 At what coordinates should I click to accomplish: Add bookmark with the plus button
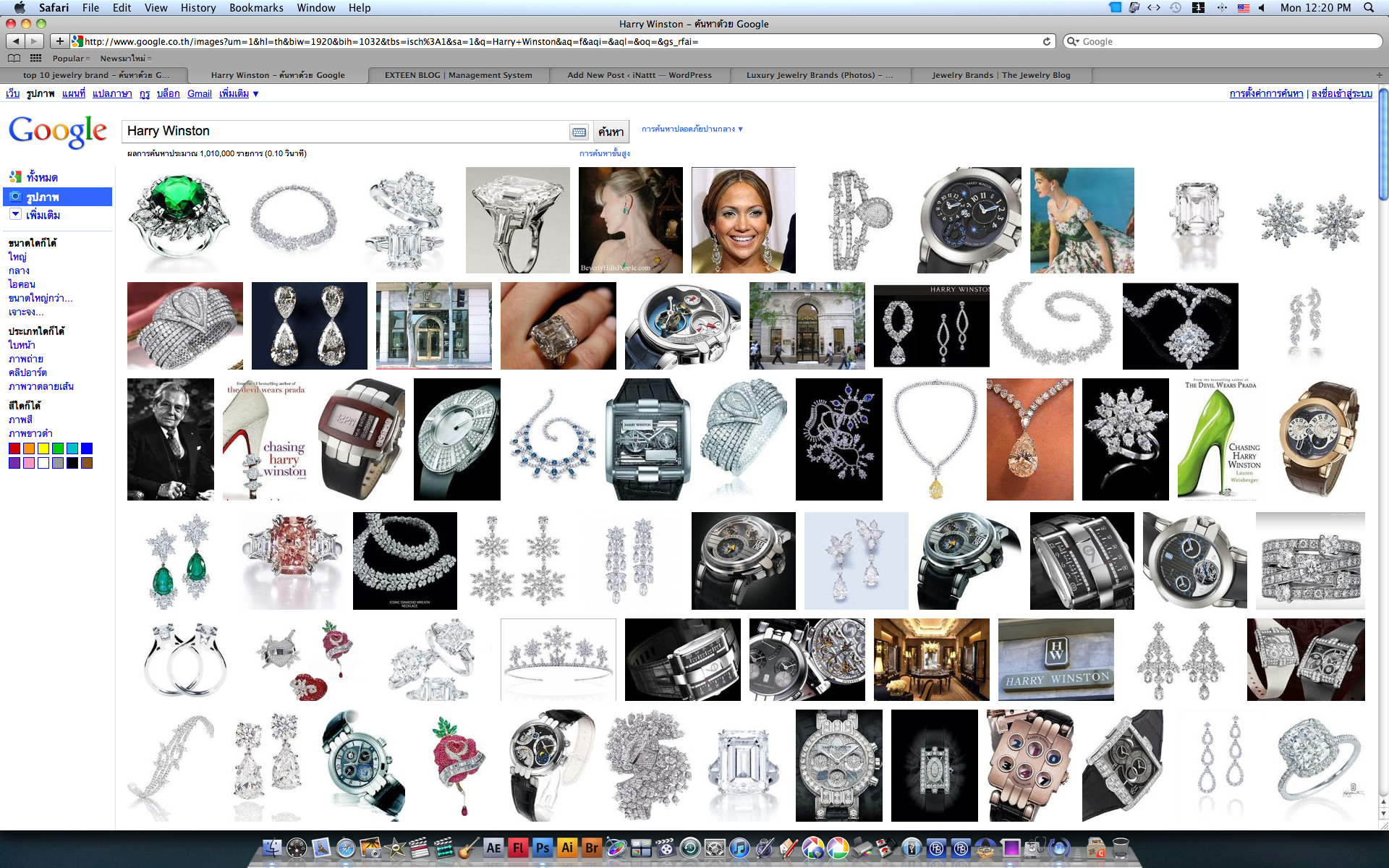pos(60,41)
